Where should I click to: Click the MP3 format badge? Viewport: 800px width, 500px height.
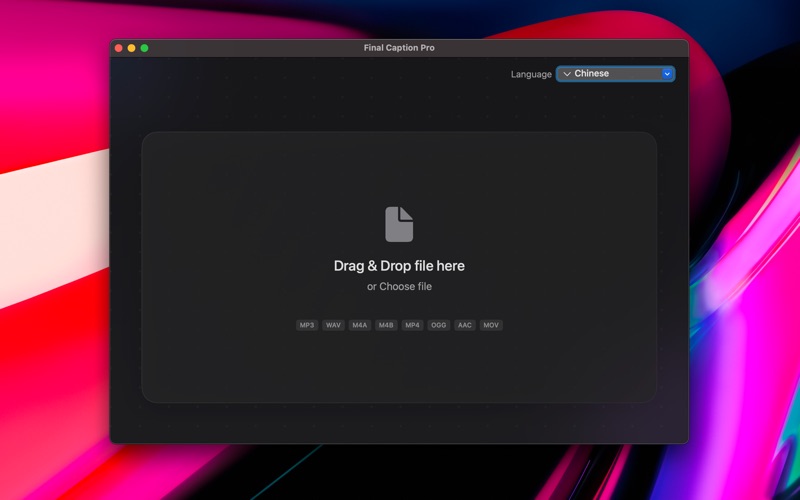[x=307, y=325]
